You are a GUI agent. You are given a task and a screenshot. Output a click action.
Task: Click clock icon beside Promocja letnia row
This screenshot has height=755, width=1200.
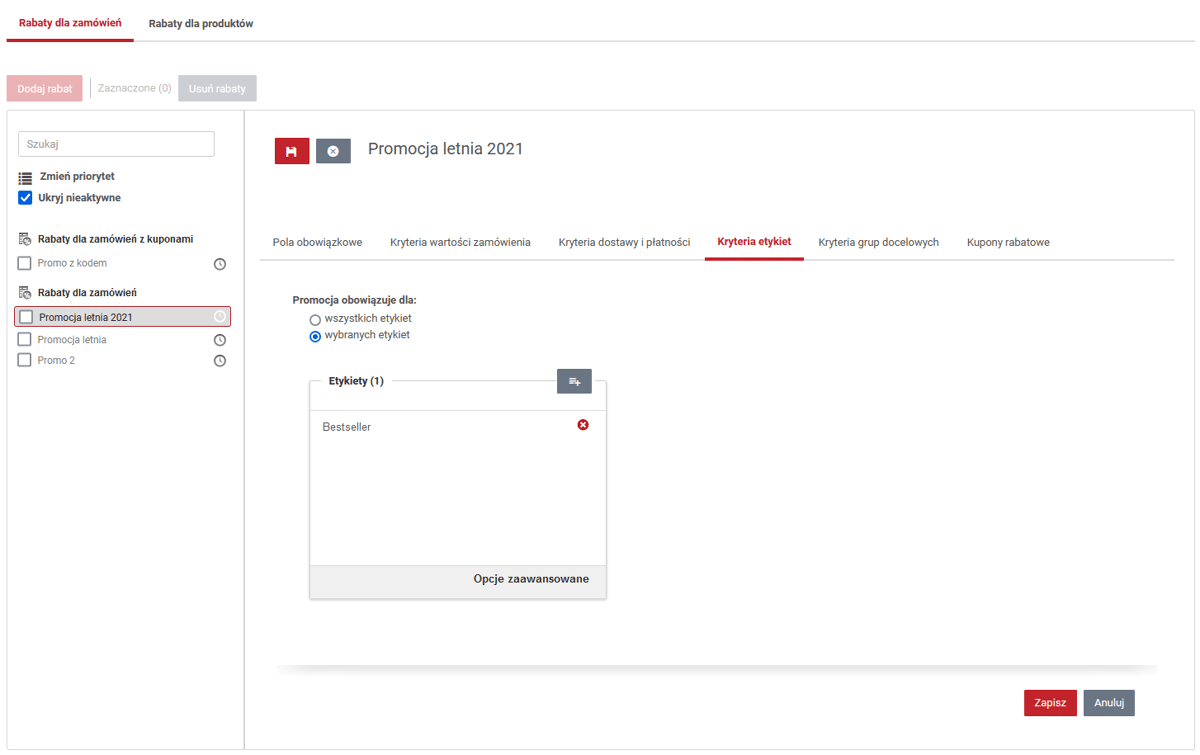pos(220,340)
